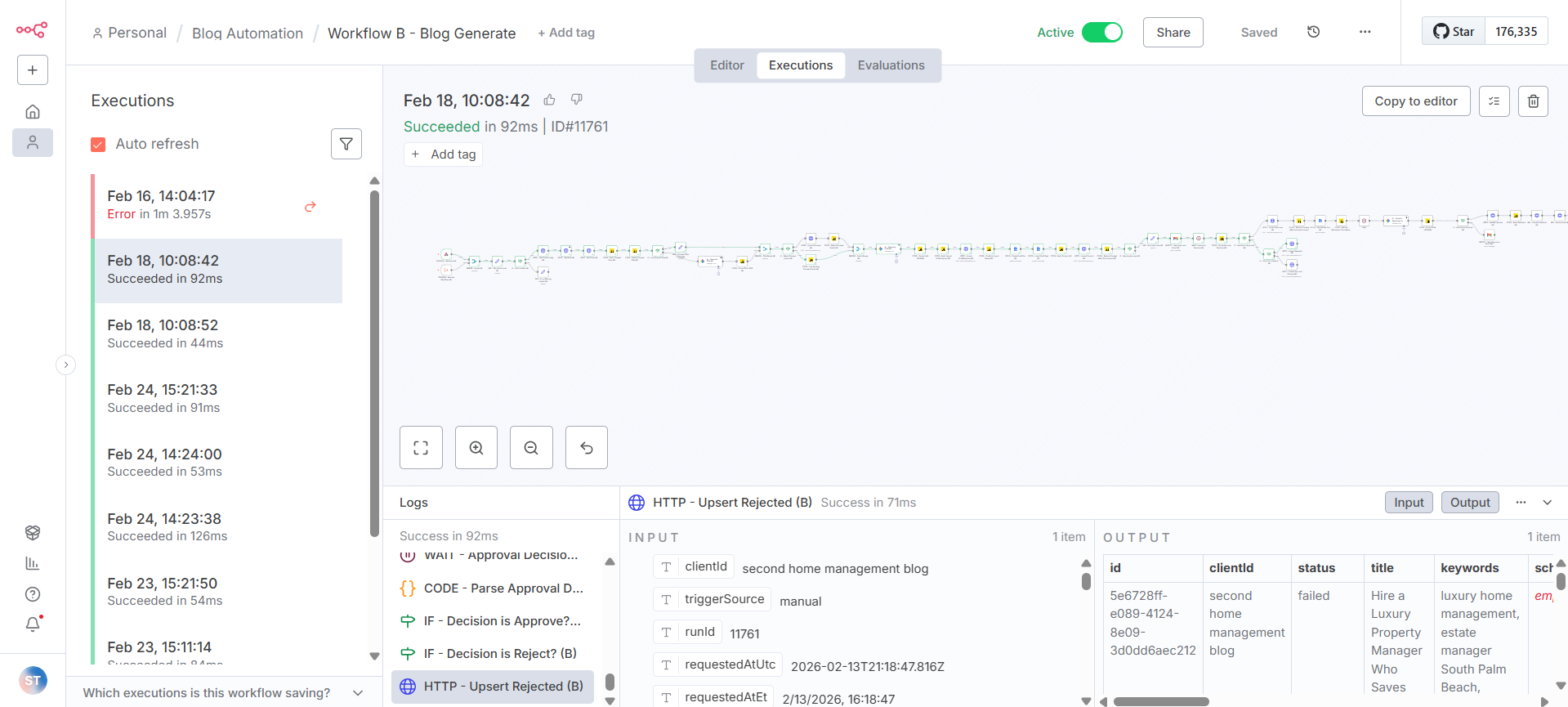Open the insights bar-chart icon
The height and width of the screenshot is (707, 1568).
pyautogui.click(x=33, y=563)
